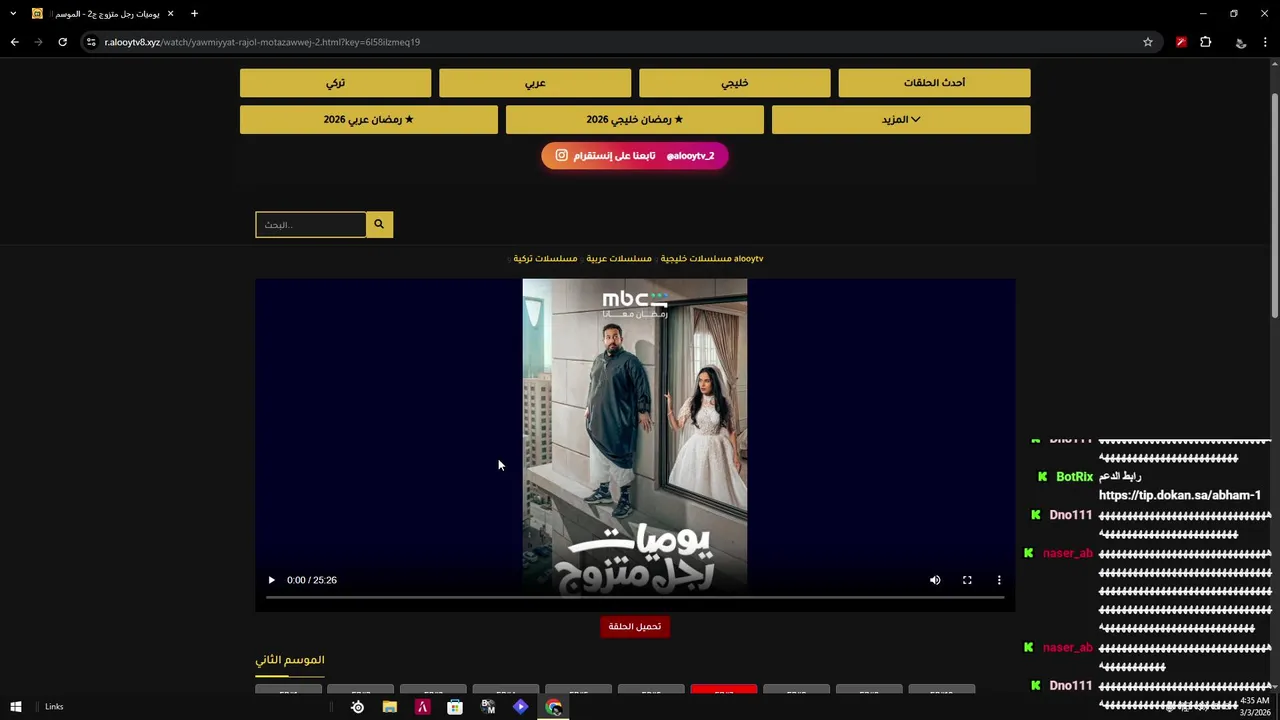
Task: Open the مسلسلات عربية link
Action: [619, 258]
